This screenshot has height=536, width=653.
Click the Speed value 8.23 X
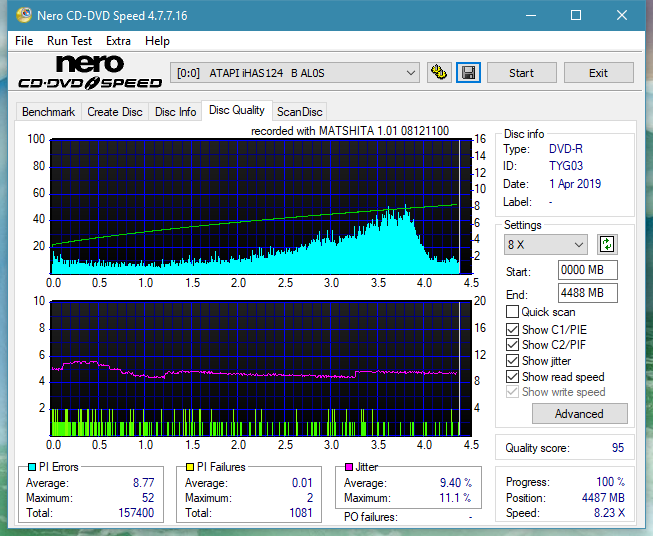(x=609, y=513)
